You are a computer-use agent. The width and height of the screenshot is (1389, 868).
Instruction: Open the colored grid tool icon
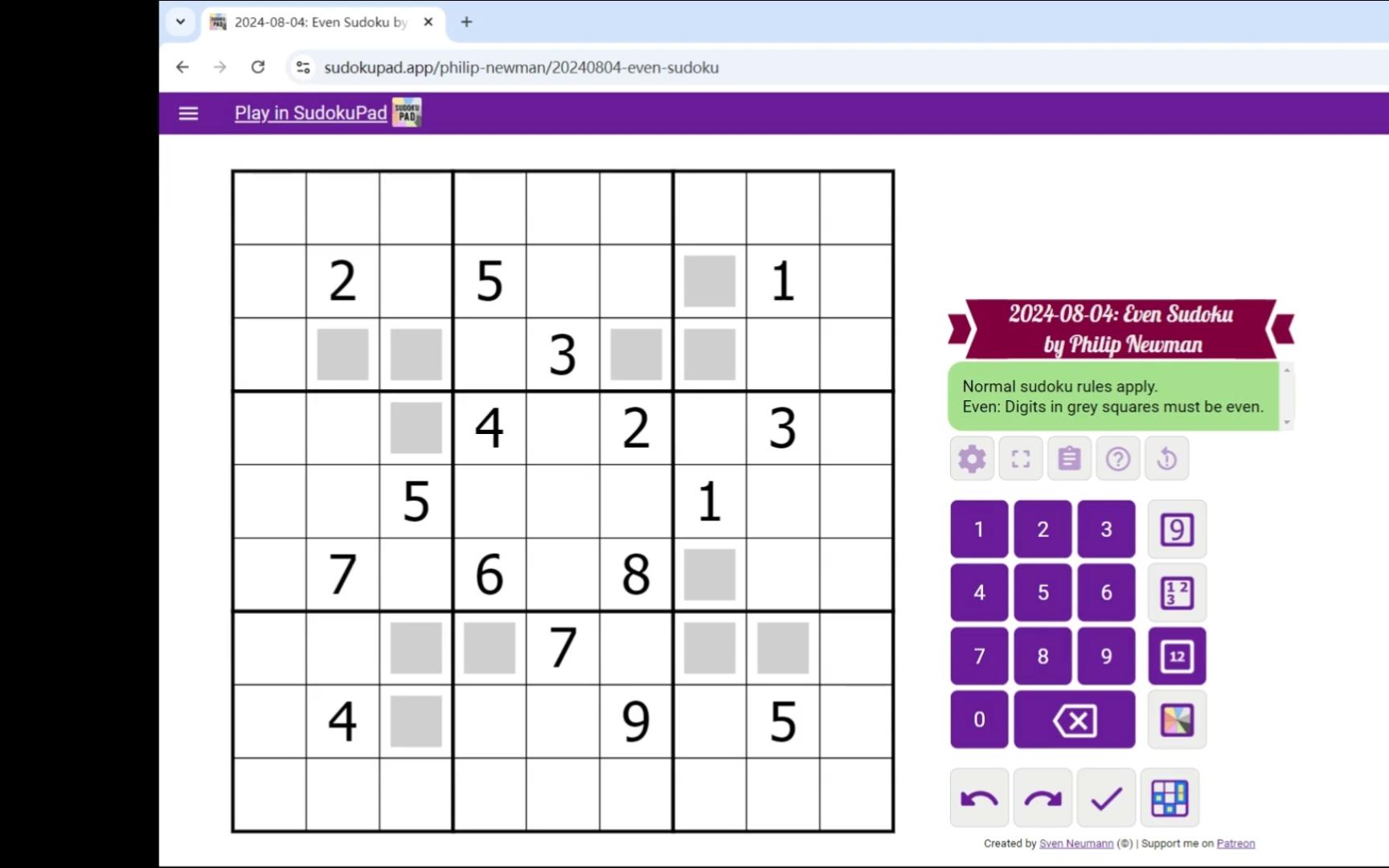click(1170, 798)
